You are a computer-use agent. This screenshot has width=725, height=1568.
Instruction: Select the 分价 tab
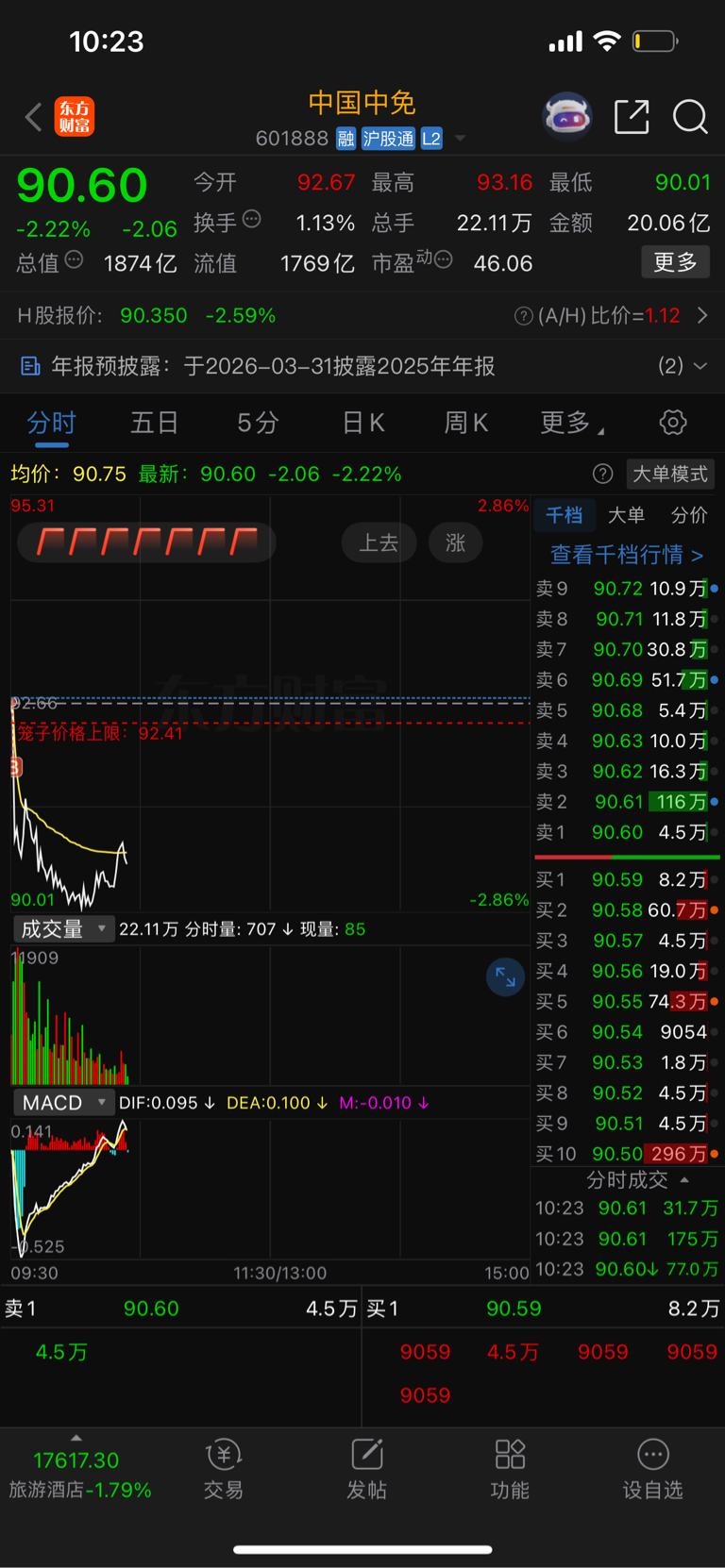(x=688, y=515)
